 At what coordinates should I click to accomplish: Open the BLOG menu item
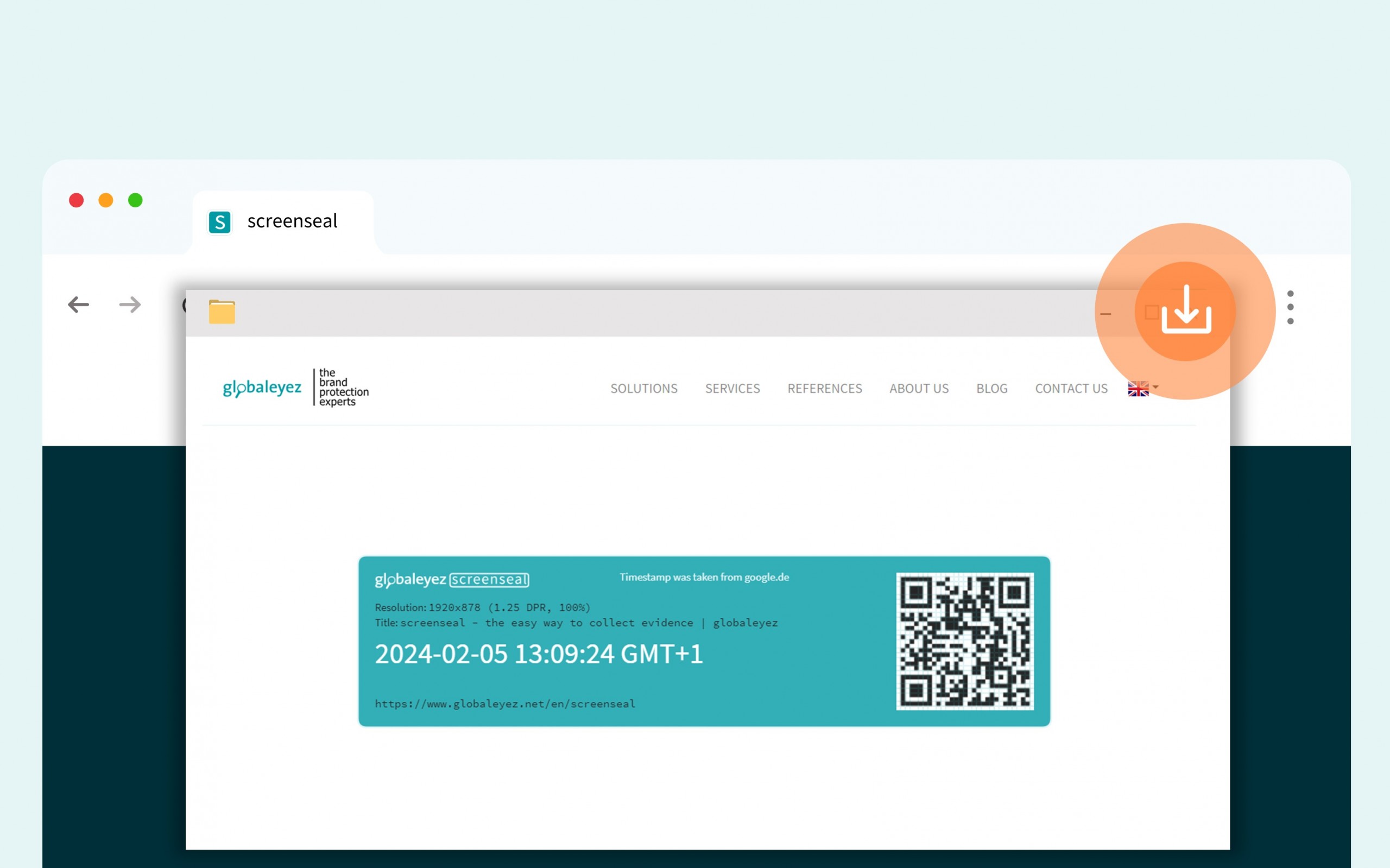pos(991,389)
